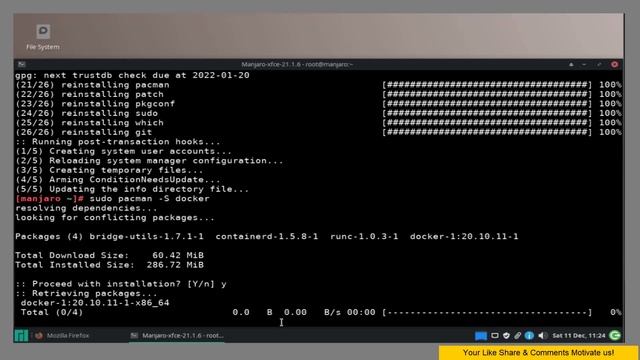Click 'resolving dependencies...' line

(x=86, y=208)
